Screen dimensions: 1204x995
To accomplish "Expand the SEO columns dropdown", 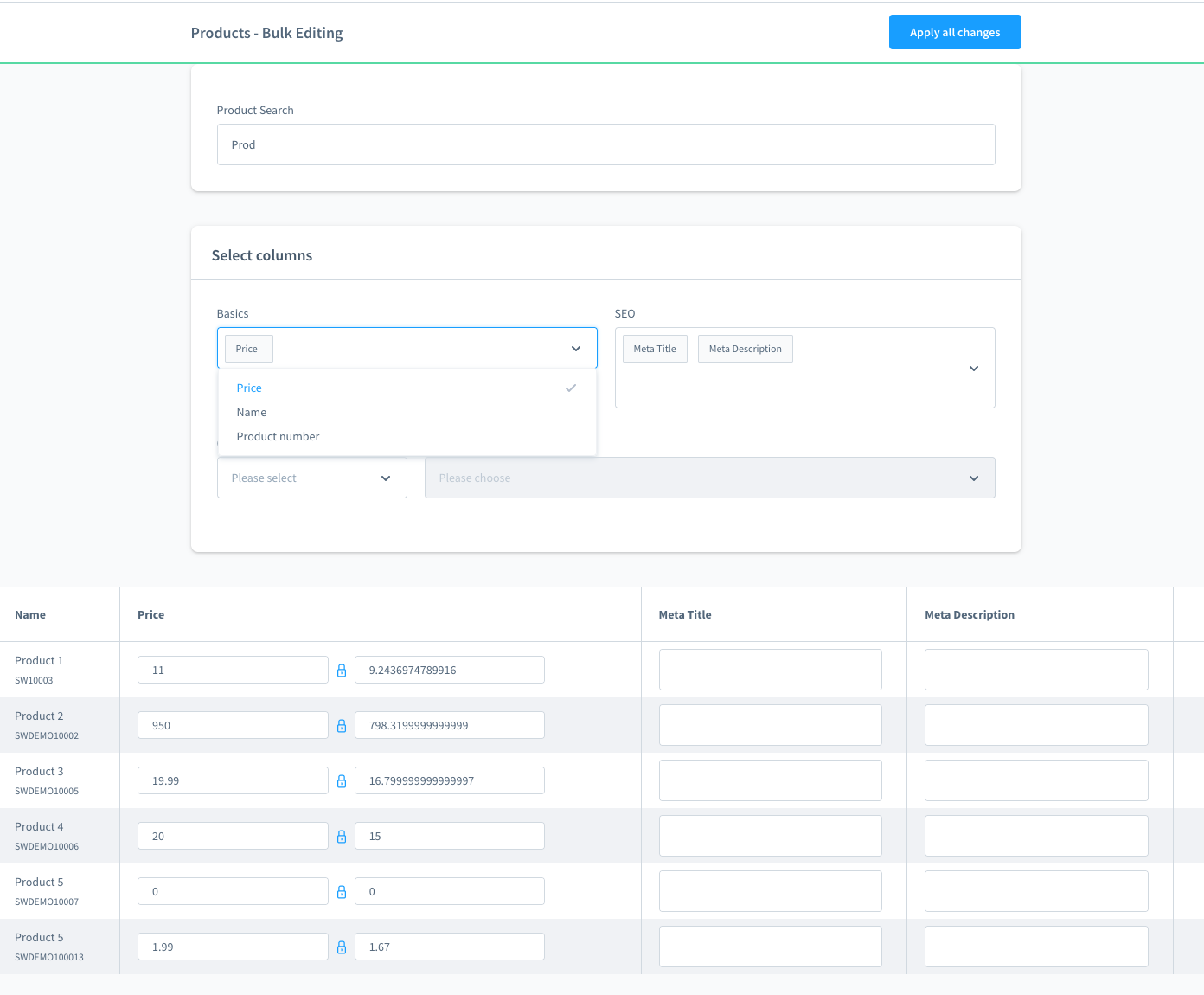I will pos(973,369).
